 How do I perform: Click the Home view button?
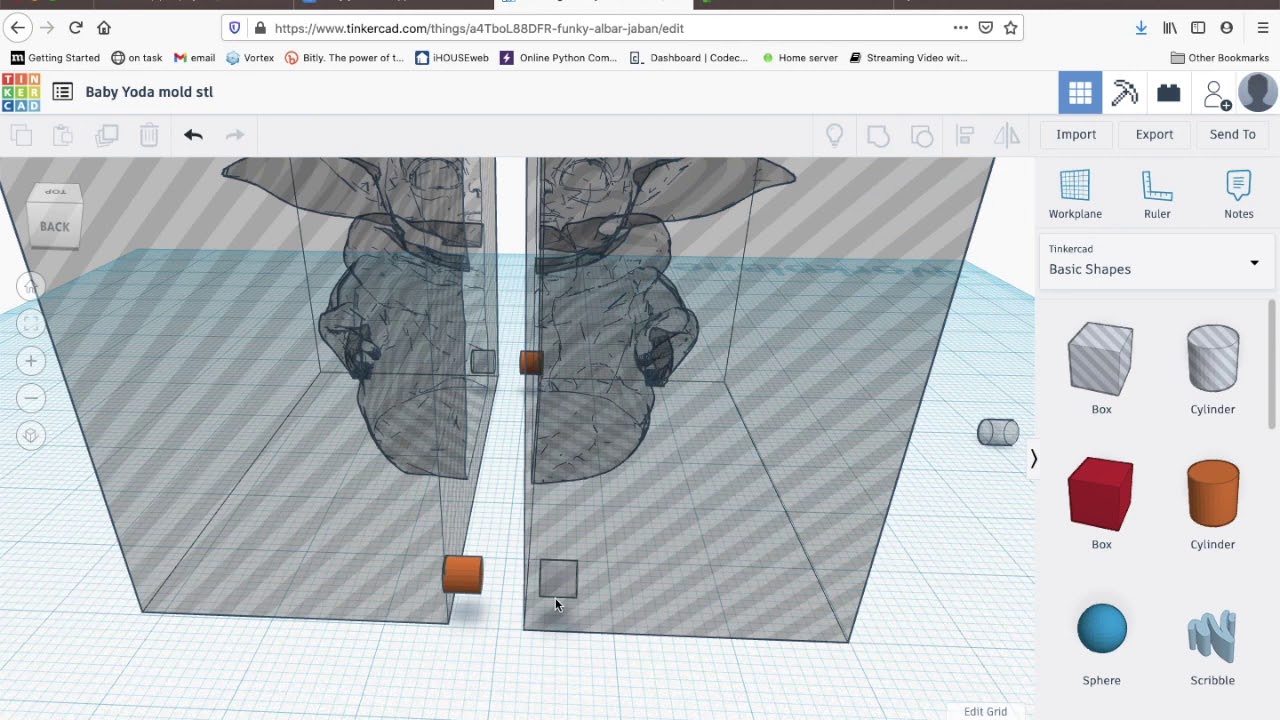click(30, 288)
